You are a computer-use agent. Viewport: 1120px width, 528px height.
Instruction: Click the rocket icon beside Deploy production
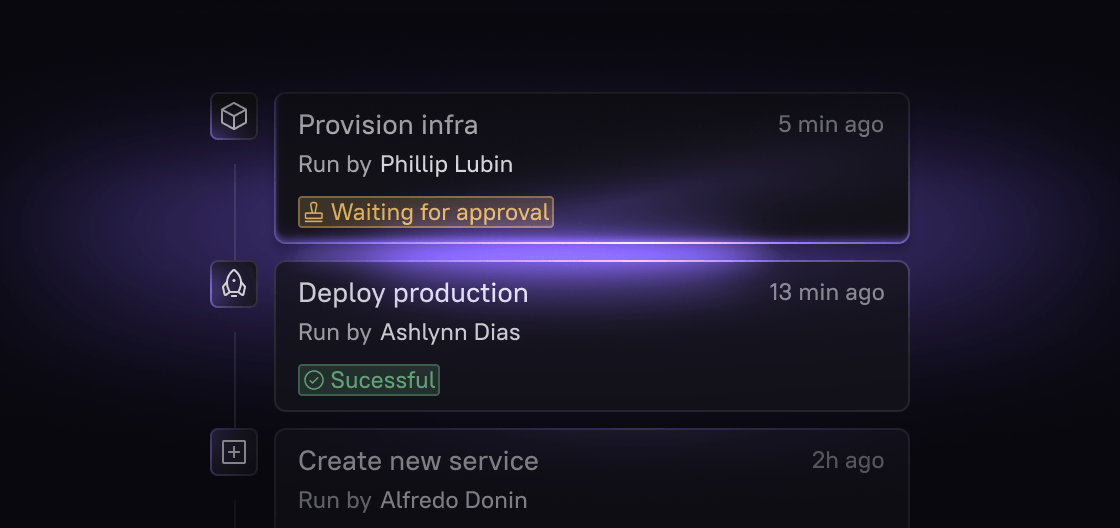[x=234, y=285]
